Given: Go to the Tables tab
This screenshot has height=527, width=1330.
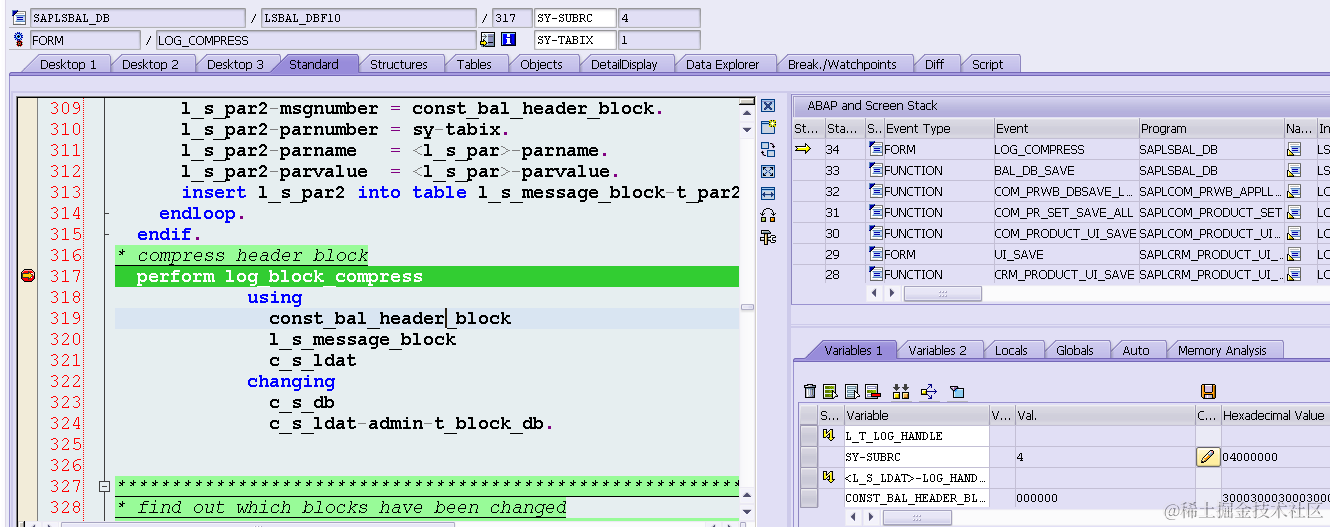Looking at the screenshot, I should pyautogui.click(x=474, y=64).
